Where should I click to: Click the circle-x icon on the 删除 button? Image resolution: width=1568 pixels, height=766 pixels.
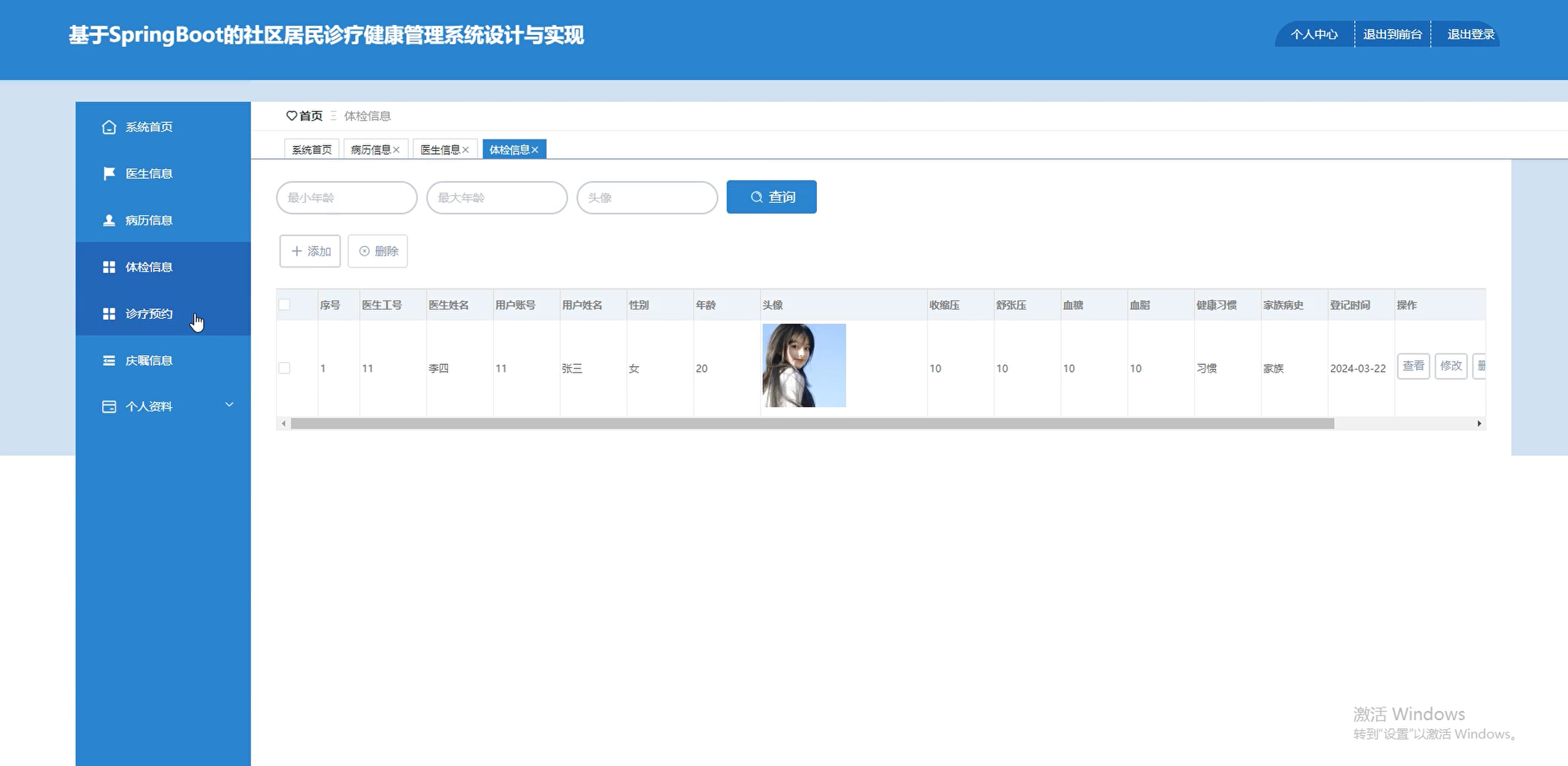364,251
